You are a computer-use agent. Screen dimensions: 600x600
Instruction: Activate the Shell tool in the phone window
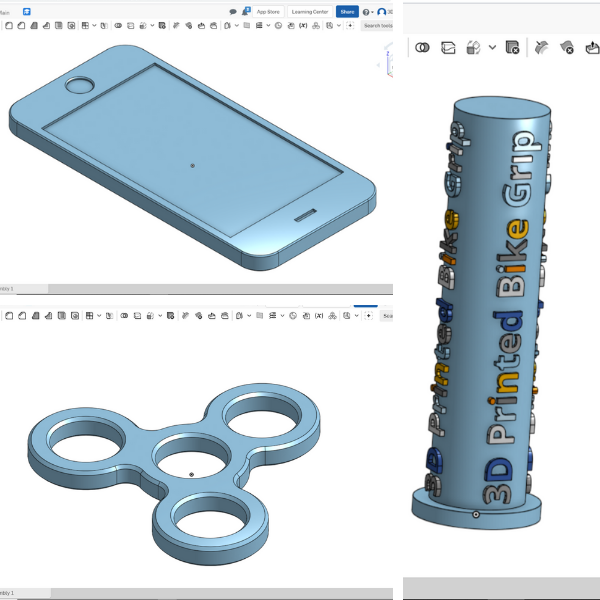[x=59, y=26]
